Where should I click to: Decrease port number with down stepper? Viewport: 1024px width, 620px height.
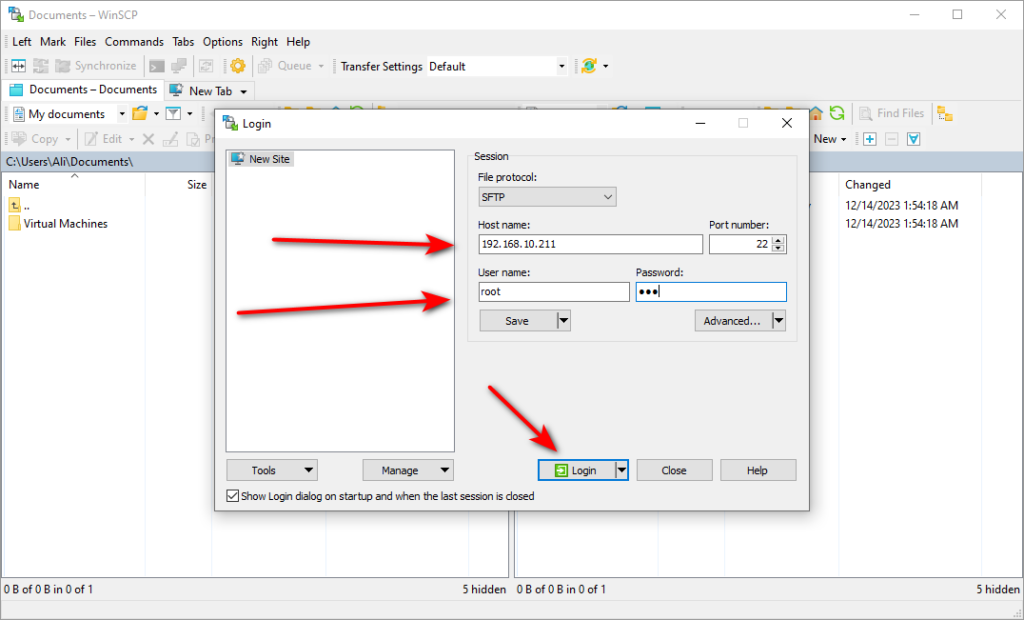(778, 248)
